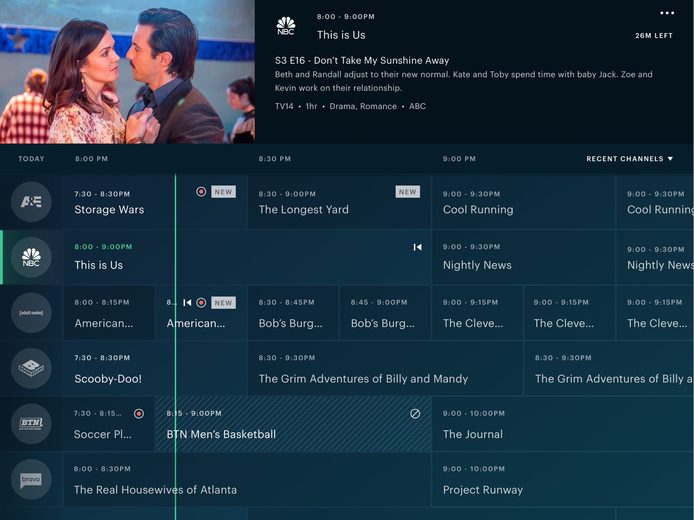This screenshot has height=520, width=694.
Task: Select The Journal 9:00-10:00PM program
Action: coord(562,424)
